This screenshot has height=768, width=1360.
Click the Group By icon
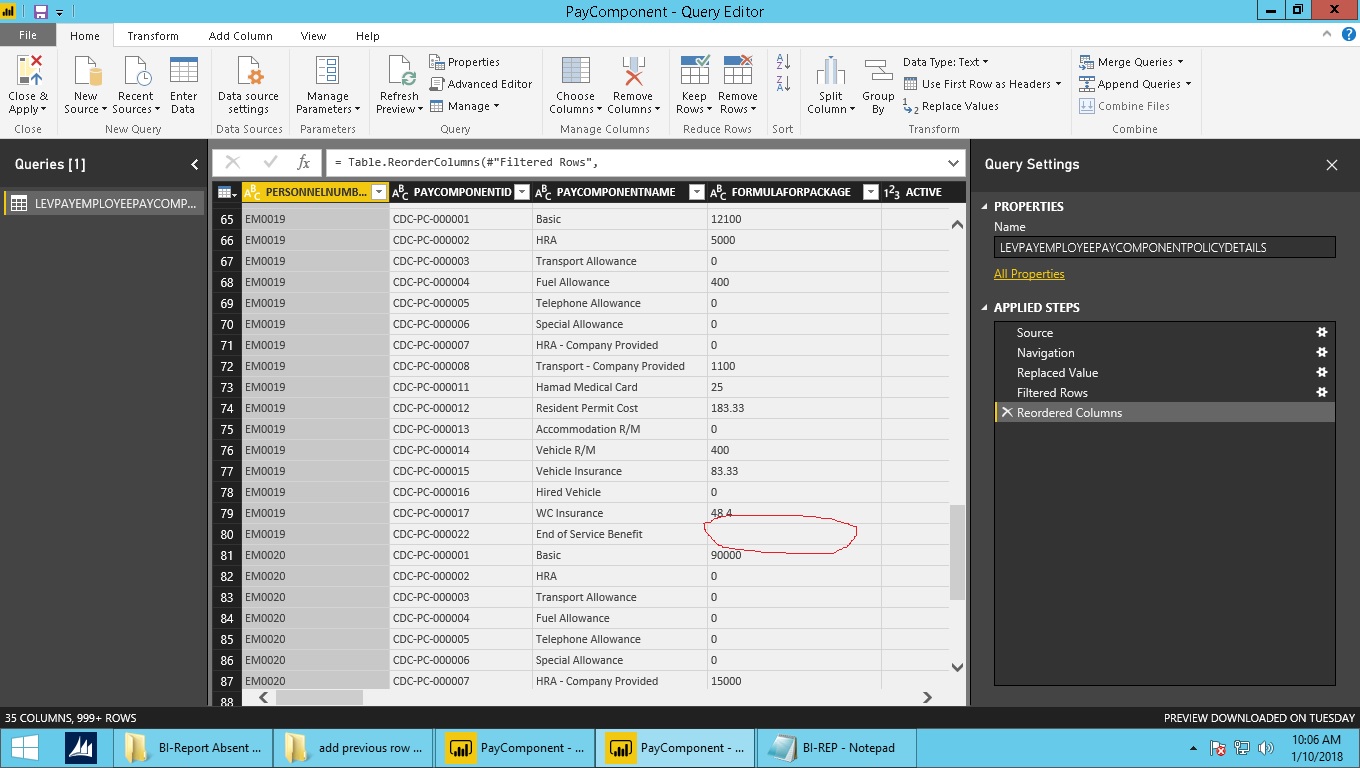(x=878, y=72)
